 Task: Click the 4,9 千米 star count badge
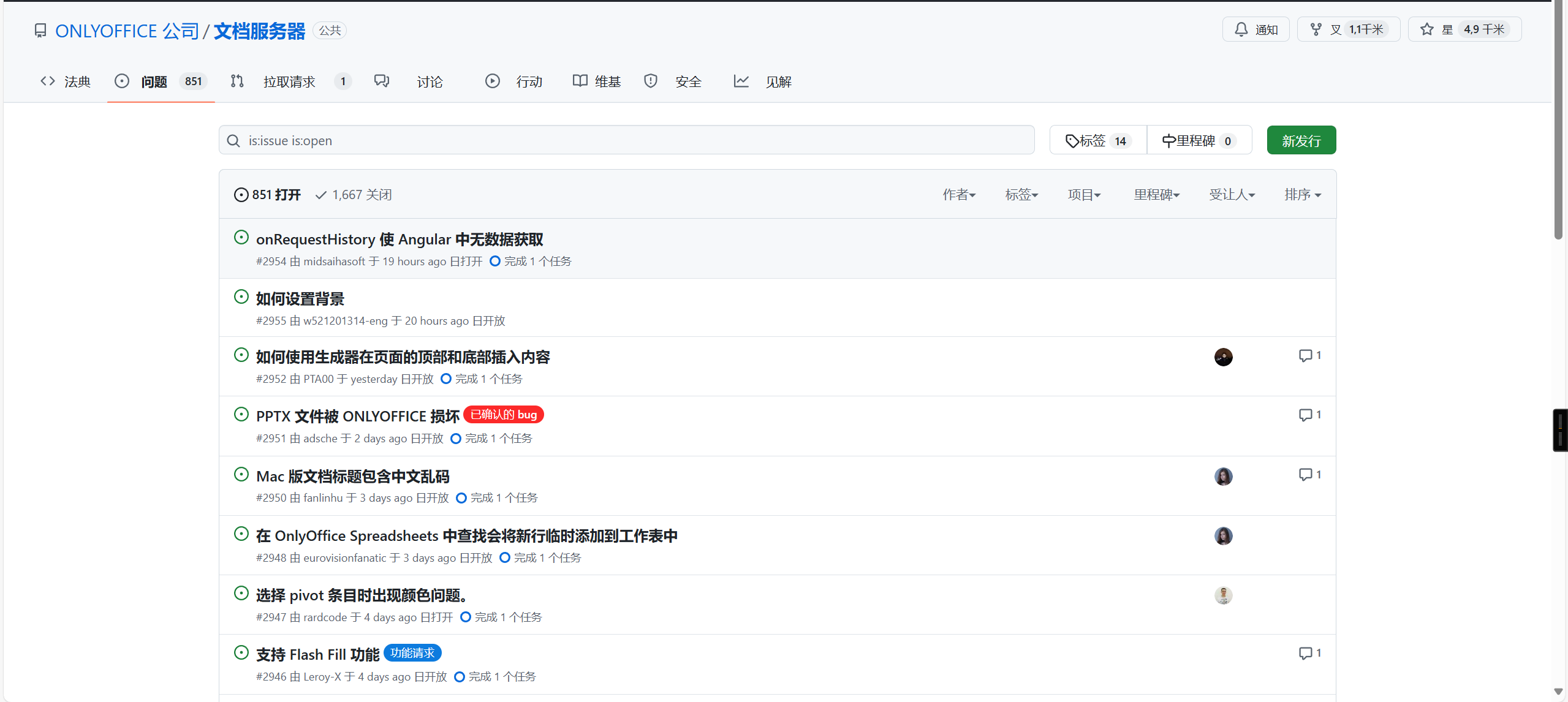pyautogui.click(x=1484, y=29)
